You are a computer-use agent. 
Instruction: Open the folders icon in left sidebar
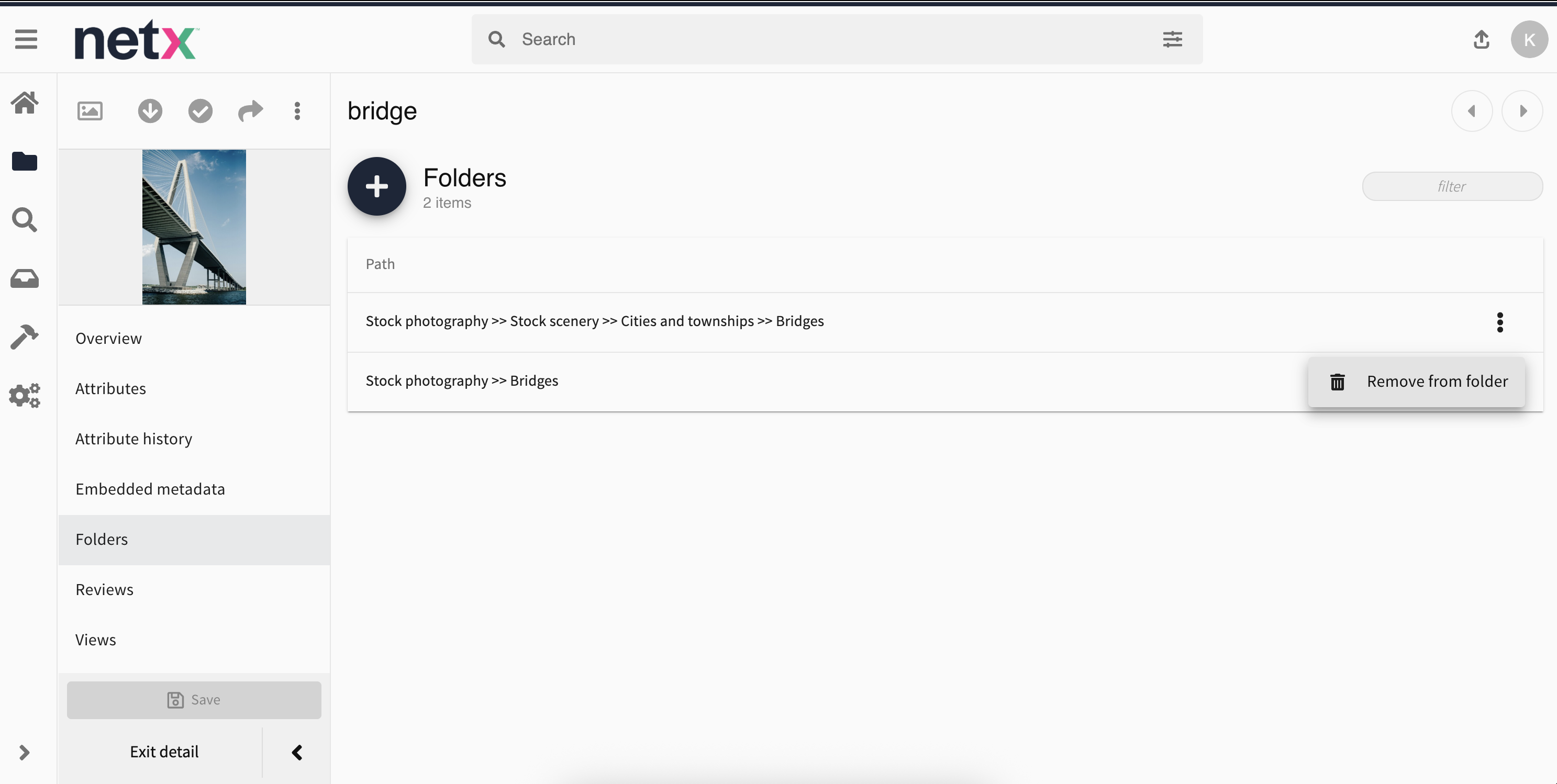[25, 161]
